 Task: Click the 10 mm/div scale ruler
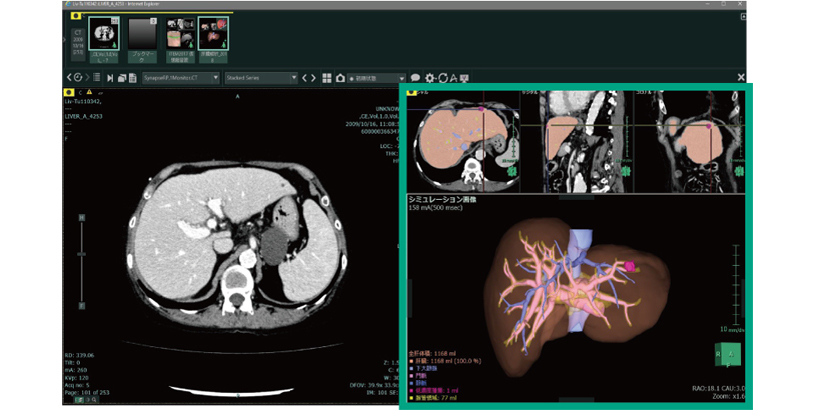coord(735,285)
